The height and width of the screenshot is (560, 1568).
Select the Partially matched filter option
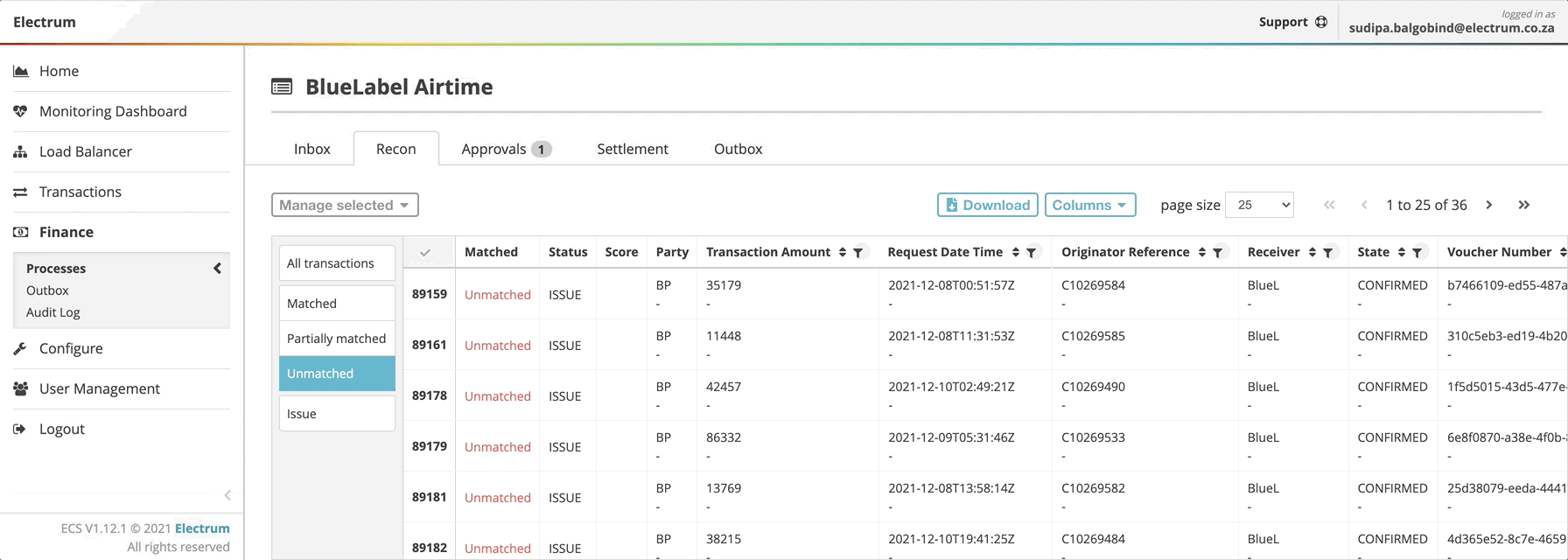pyautogui.click(x=337, y=339)
